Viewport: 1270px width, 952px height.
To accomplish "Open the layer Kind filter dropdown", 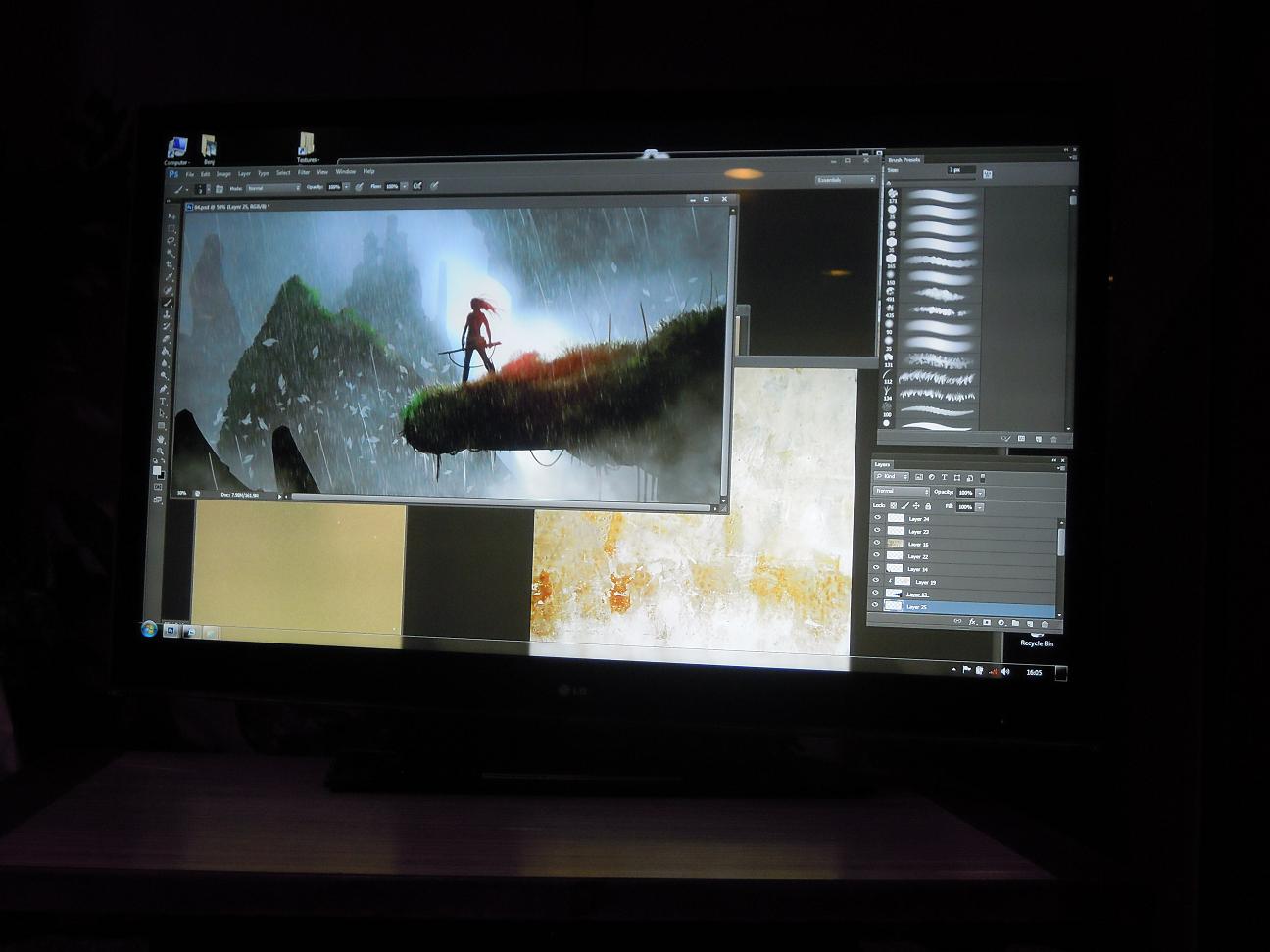I will [x=892, y=477].
